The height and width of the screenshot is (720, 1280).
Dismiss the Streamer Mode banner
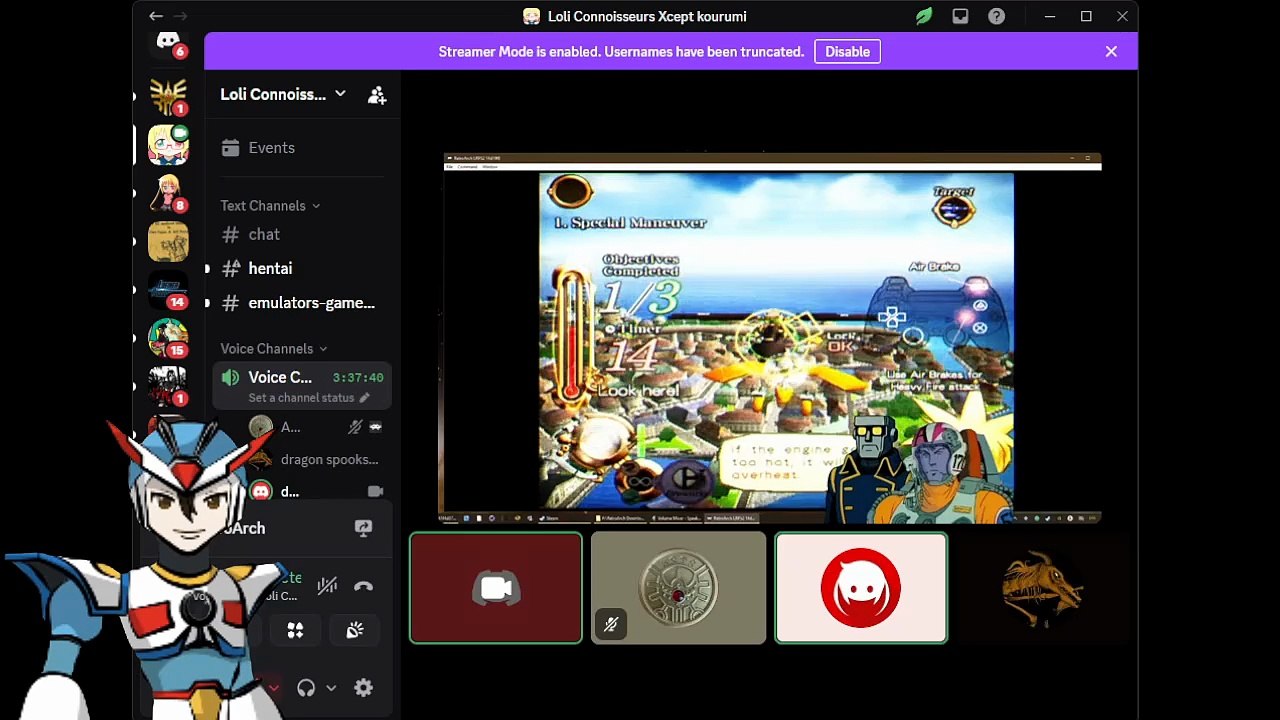pyautogui.click(x=1111, y=52)
